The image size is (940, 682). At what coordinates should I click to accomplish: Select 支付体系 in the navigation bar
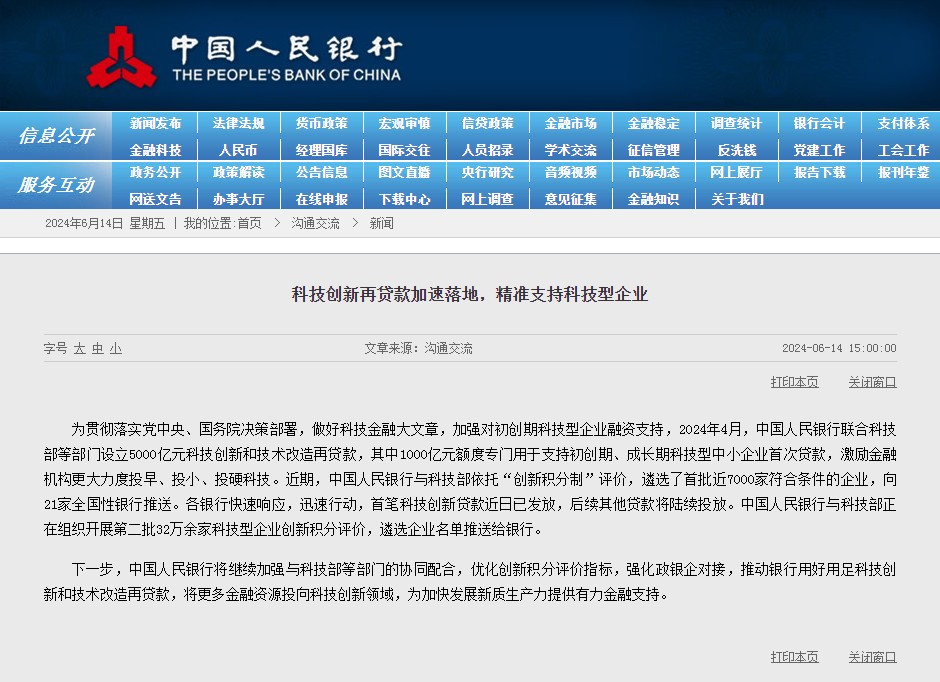903,123
